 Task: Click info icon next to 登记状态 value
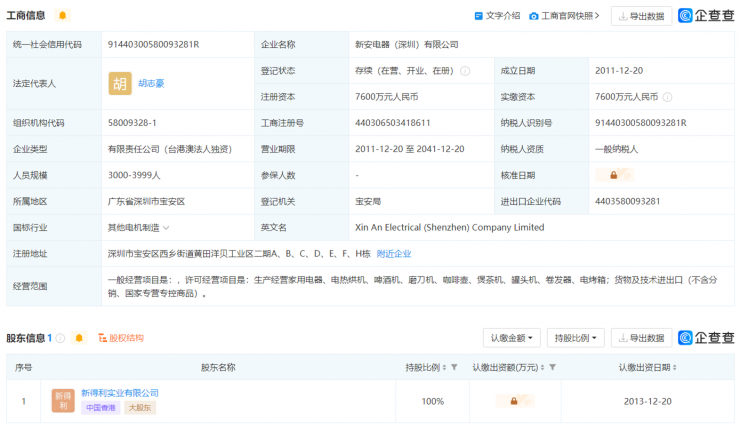(x=465, y=71)
